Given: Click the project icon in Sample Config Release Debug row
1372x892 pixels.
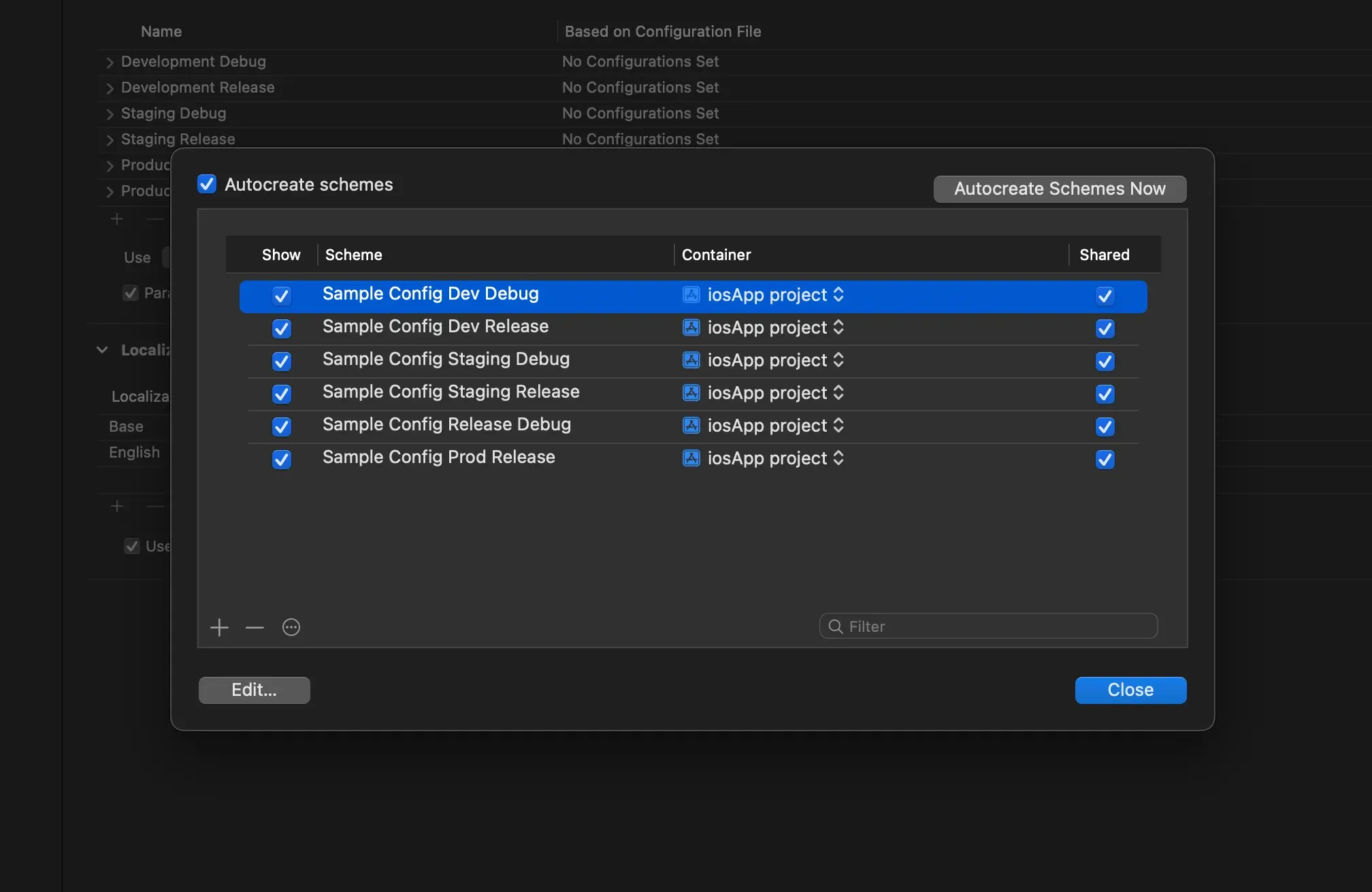Looking at the screenshot, I should [691, 425].
